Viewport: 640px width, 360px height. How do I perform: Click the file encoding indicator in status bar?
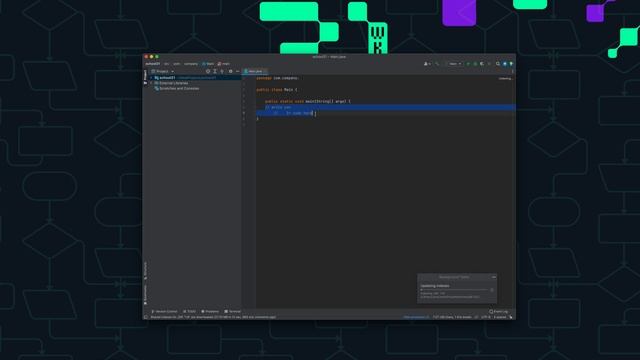pyautogui.click(x=486, y=317)
